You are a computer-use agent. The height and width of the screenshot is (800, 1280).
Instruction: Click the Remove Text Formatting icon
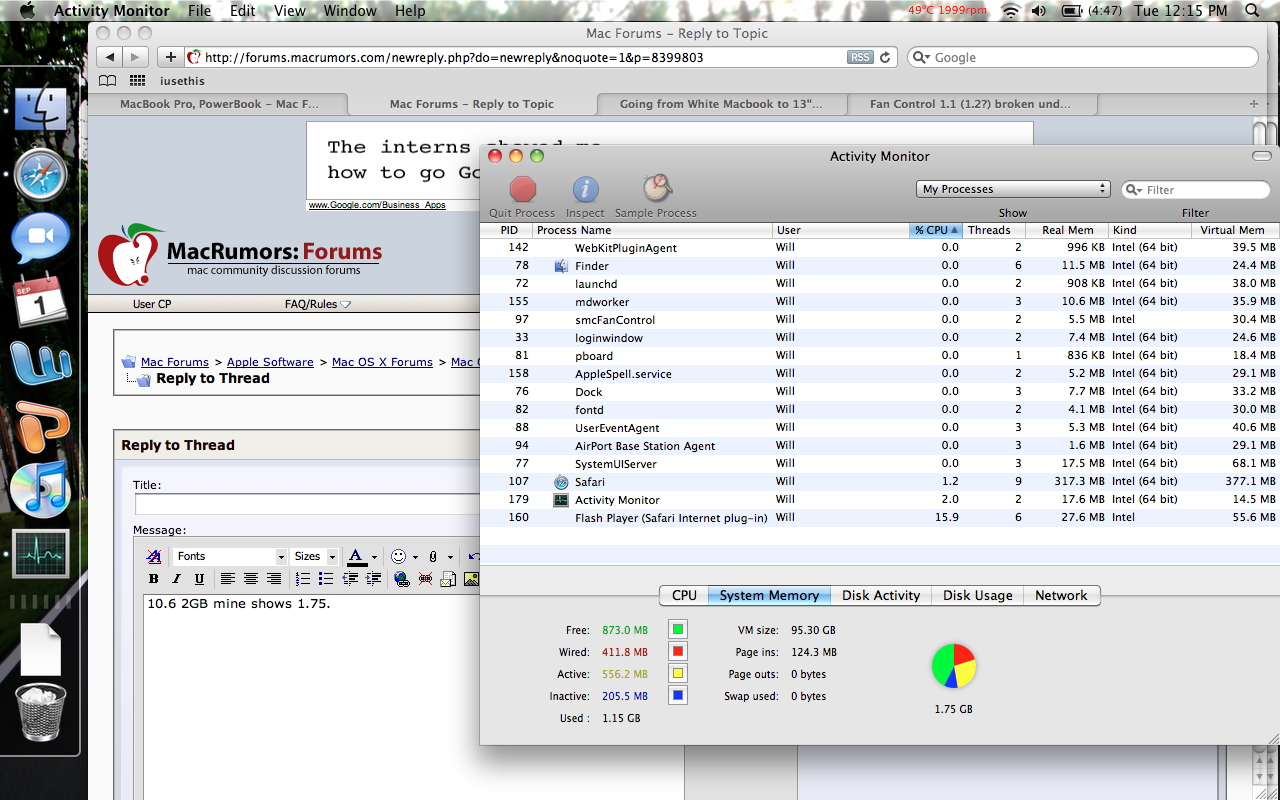pyautogui.click(x=153, y=556)
